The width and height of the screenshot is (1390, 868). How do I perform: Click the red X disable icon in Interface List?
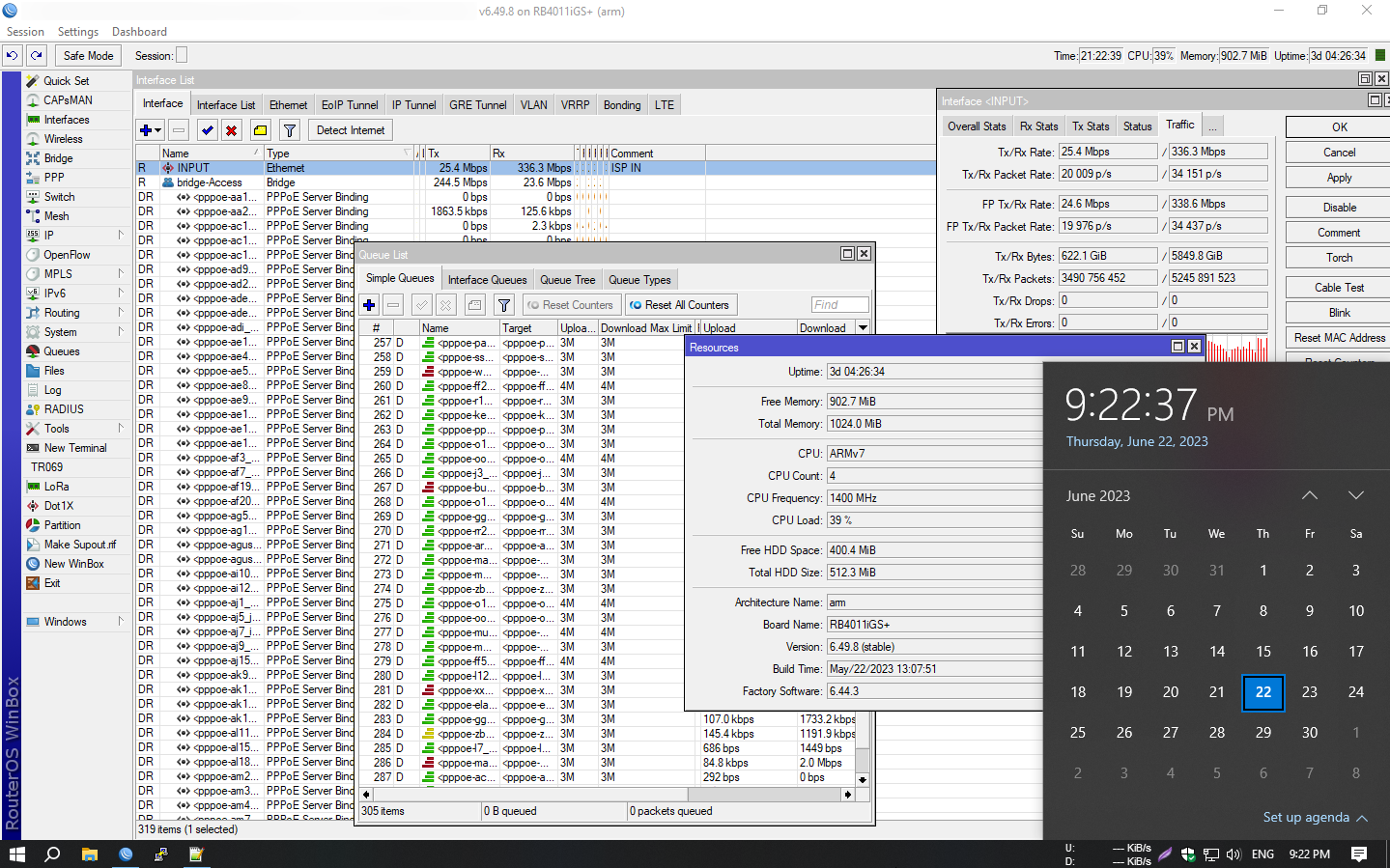click(x=232, y=130)
